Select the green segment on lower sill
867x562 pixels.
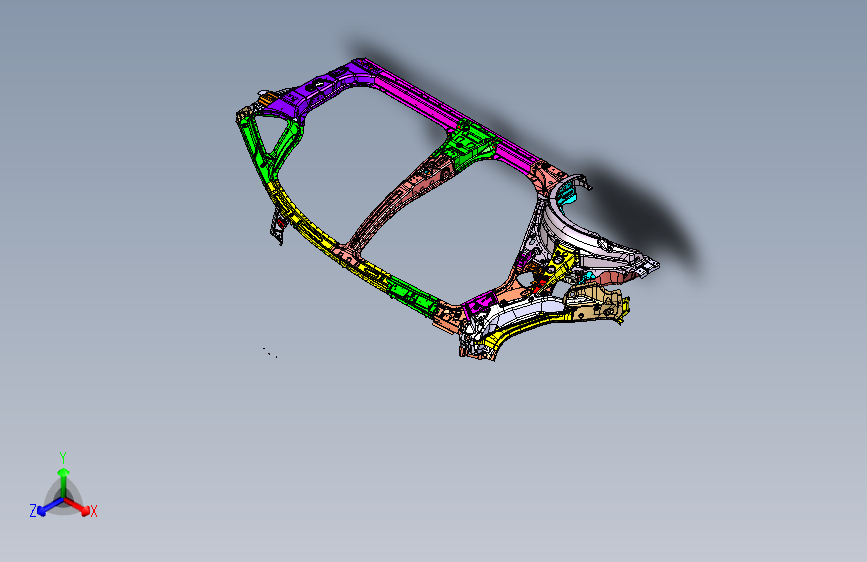[412, 296]
